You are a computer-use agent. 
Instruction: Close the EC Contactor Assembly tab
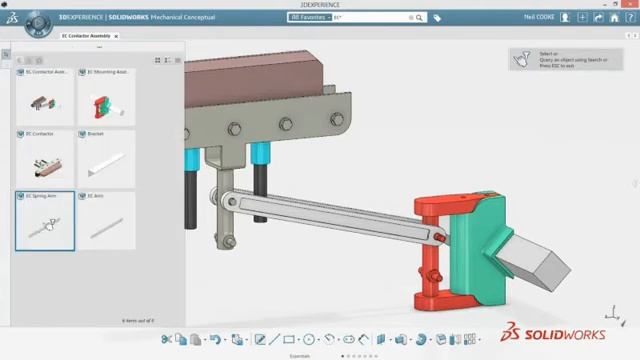[x=116, y=36]
